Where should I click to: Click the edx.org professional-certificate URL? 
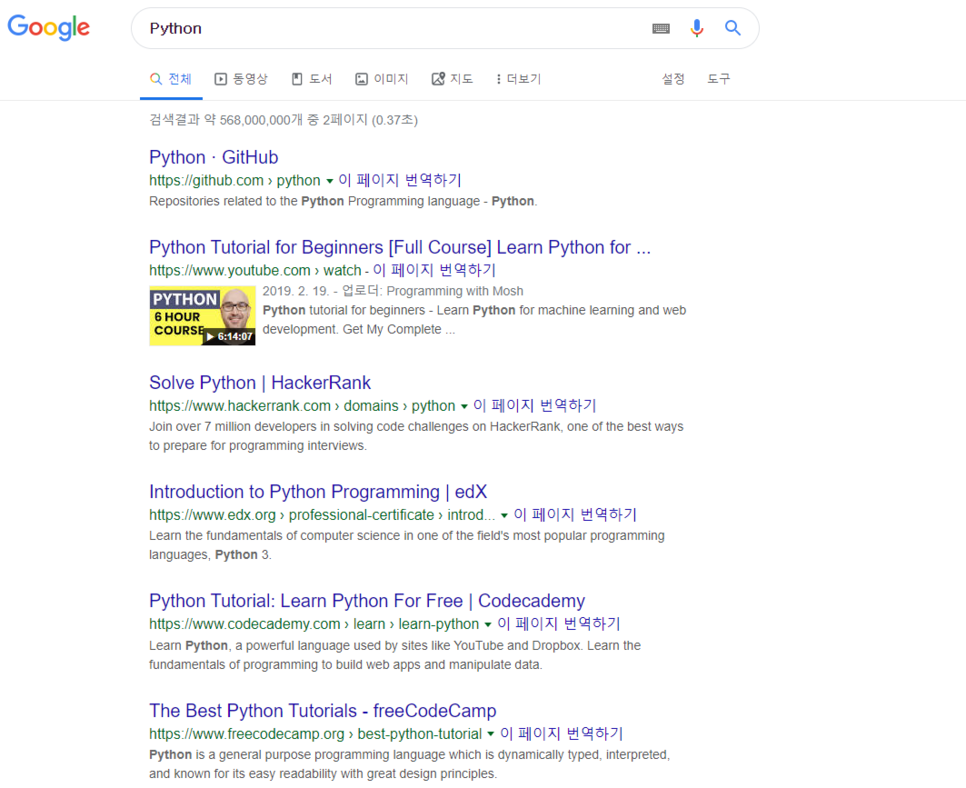[x=322, y=515]
